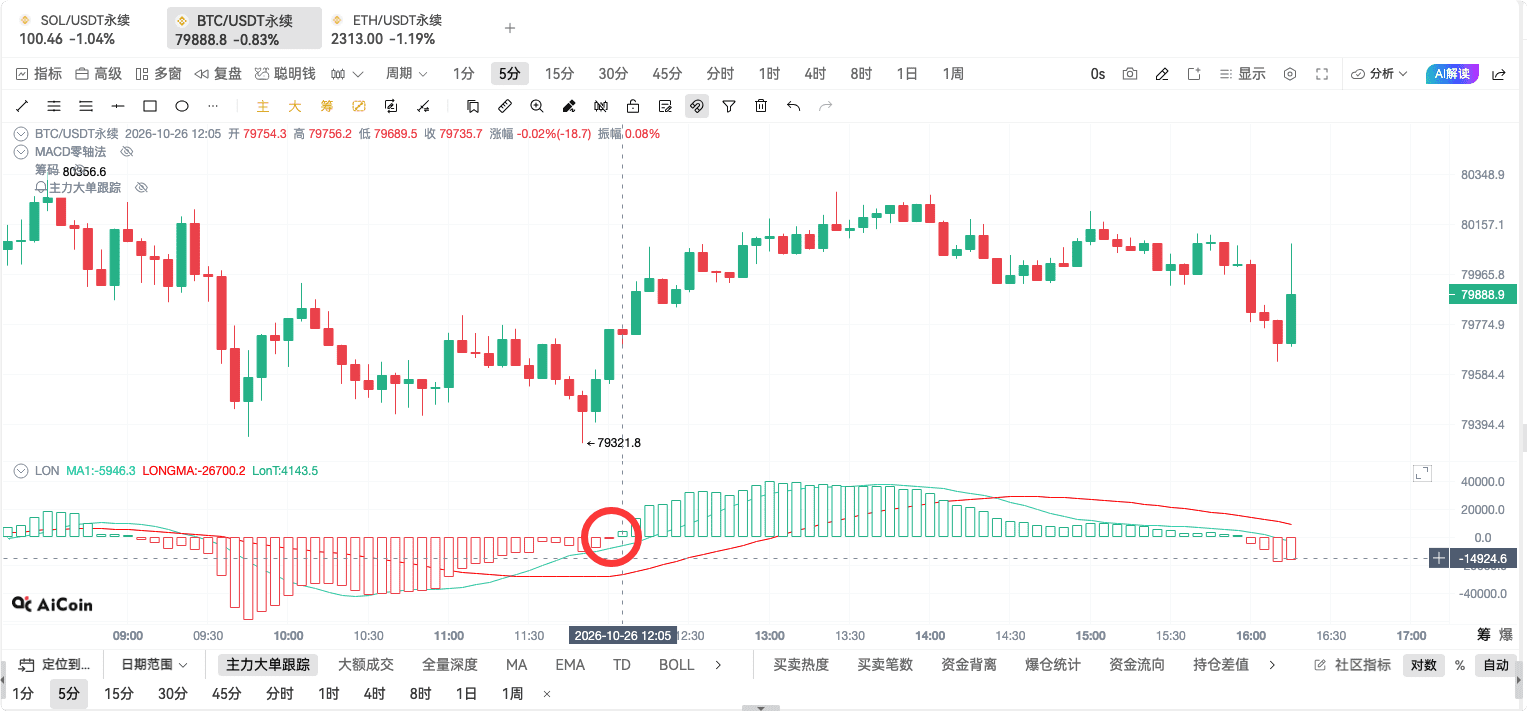1527x711 pixels.
Task: Click the orange 大 marker tool
Action: 295,106
